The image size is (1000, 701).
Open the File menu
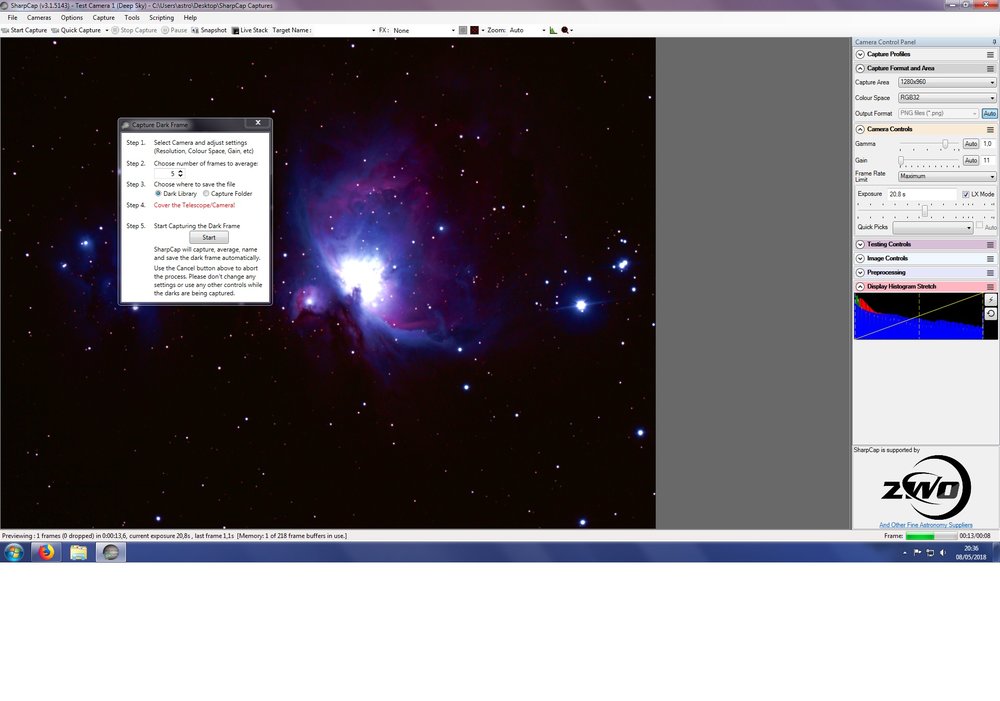click(12, 17)
